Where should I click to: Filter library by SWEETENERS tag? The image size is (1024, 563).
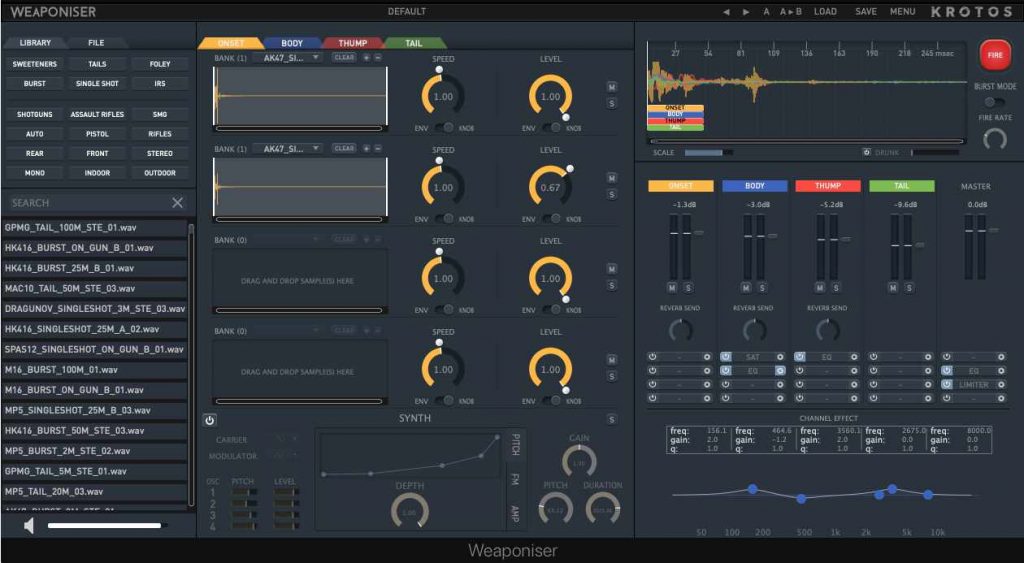click(35, 64)
